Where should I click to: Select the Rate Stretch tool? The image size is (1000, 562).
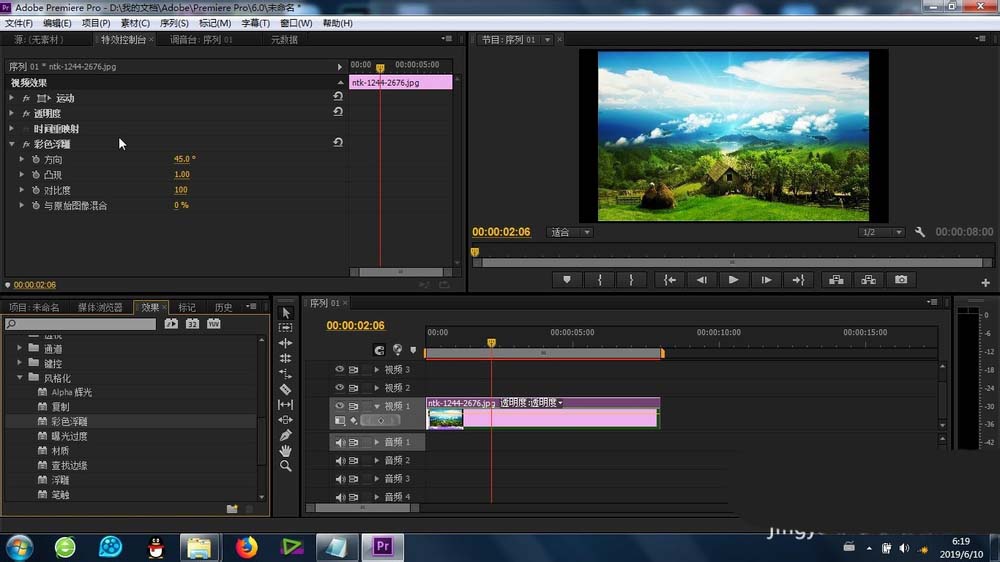[286, 374]
